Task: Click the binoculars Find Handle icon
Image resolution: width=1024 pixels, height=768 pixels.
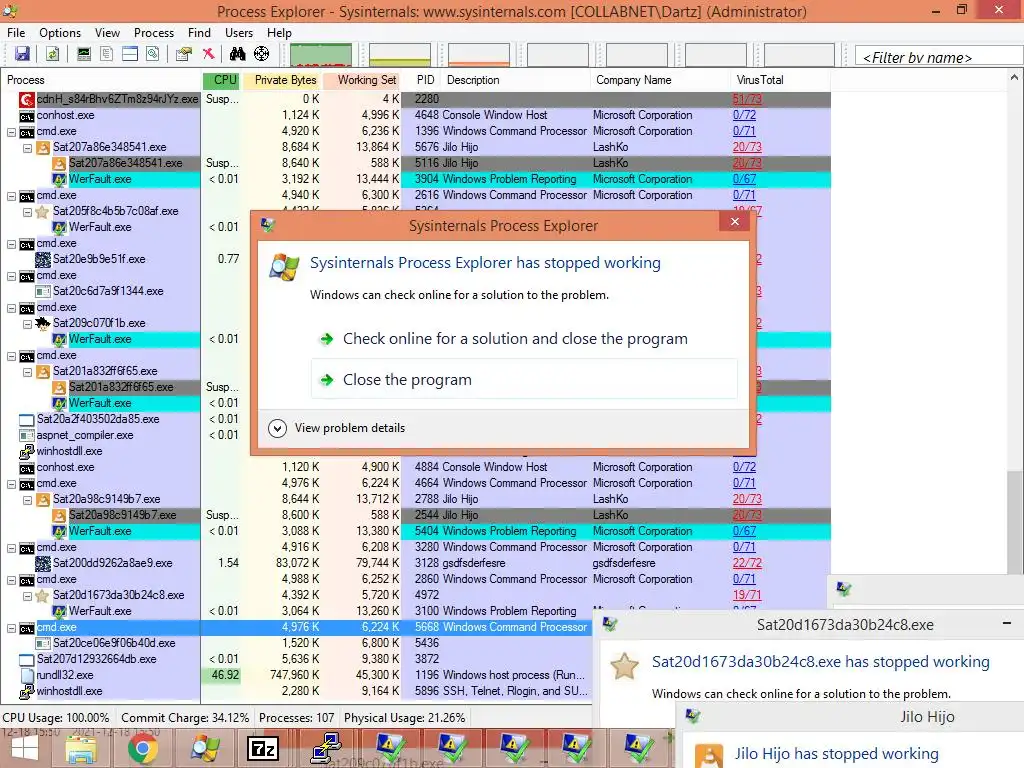Action: [x=238, y=54]
